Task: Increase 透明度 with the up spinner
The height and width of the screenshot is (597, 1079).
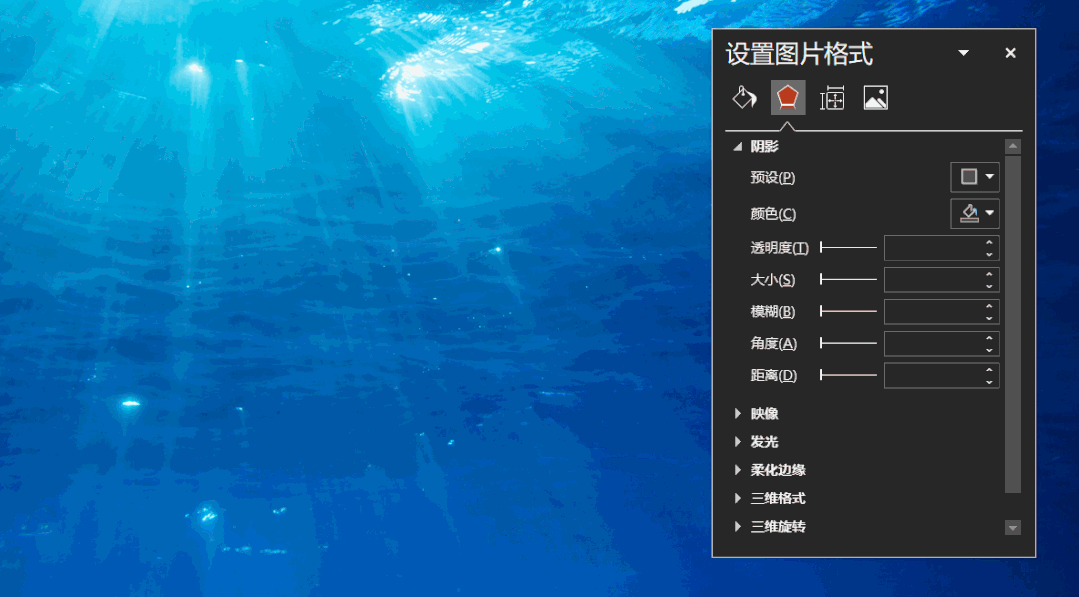Action: [990, 242]
